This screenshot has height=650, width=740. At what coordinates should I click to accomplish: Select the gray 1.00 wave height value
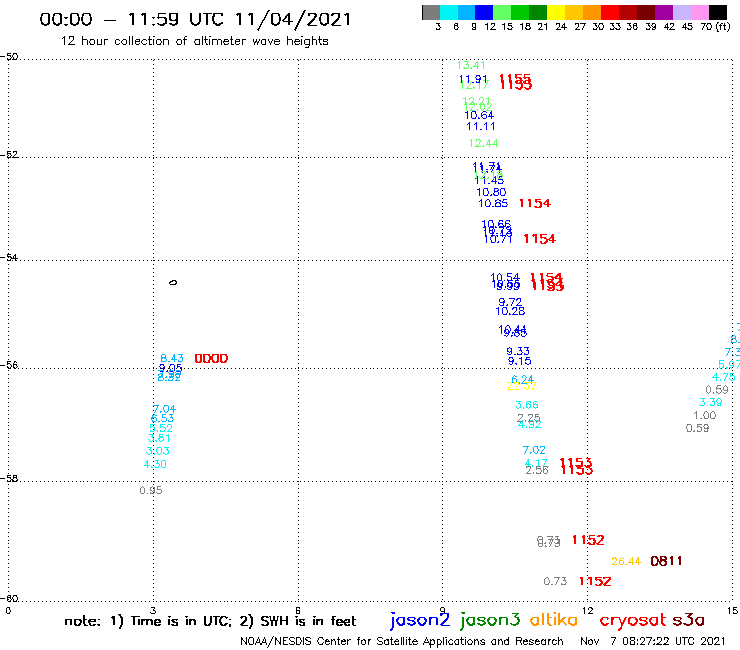(705, 415)
